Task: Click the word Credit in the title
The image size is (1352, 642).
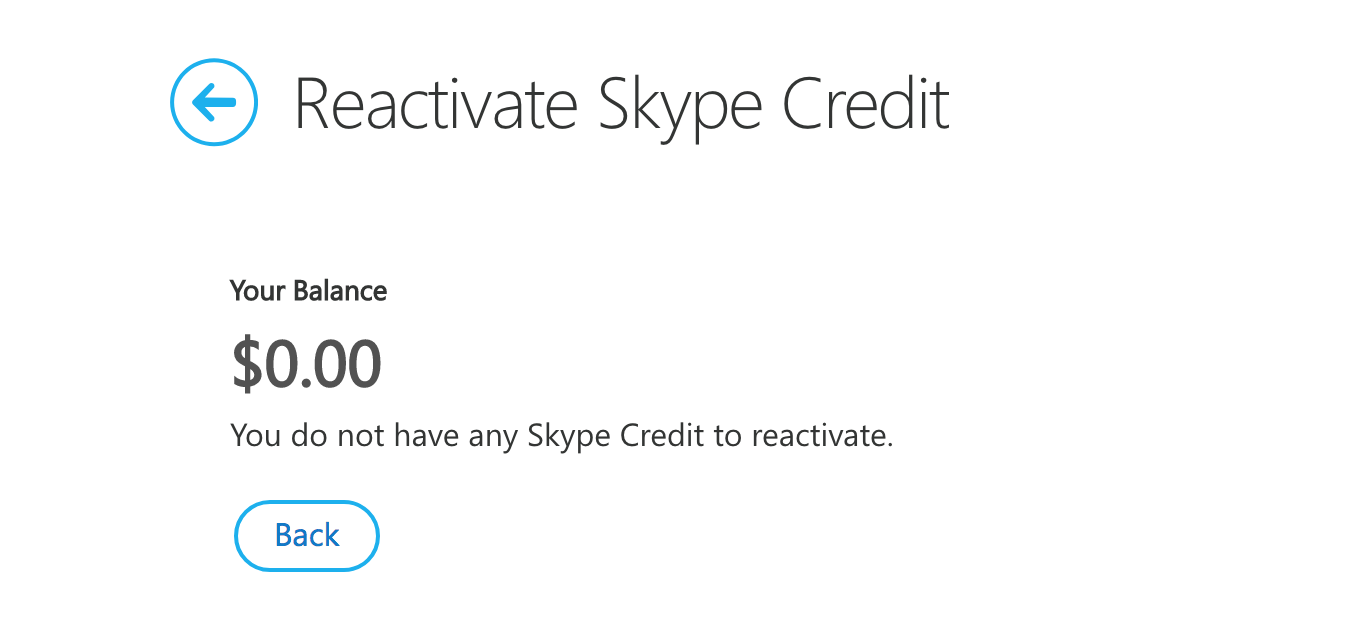Action: pyautogui.click(x=865, y=103)
